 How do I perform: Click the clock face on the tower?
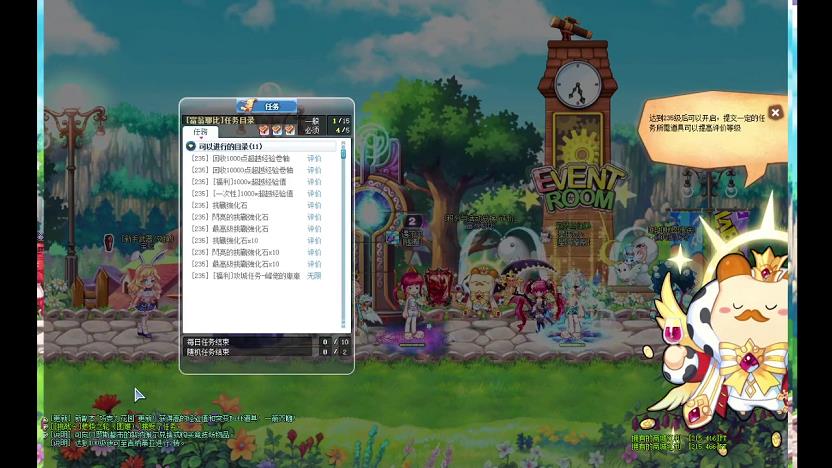coord(578,84)
